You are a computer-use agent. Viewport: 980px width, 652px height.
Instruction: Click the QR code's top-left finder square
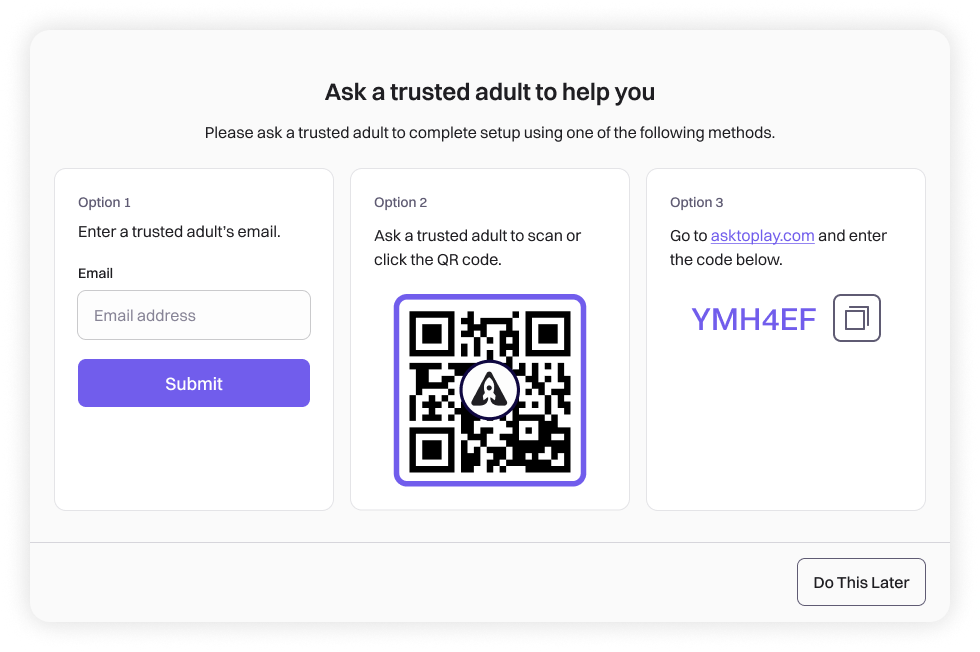(432, 334)
